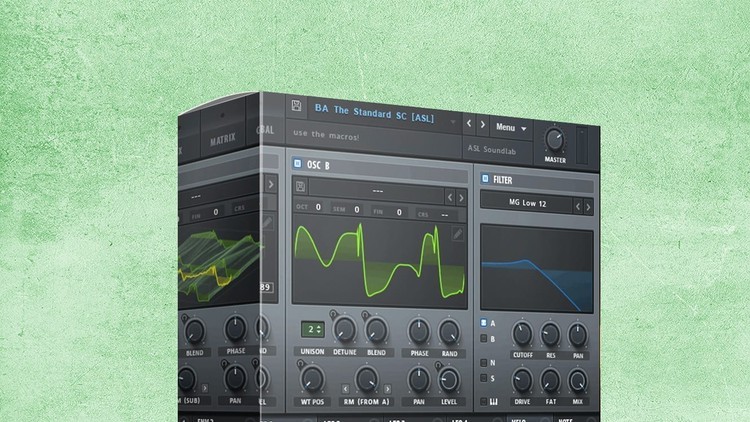750x422 pixels.
Task: Select next OSC B wavetable
Action: [x=461, y=198]
